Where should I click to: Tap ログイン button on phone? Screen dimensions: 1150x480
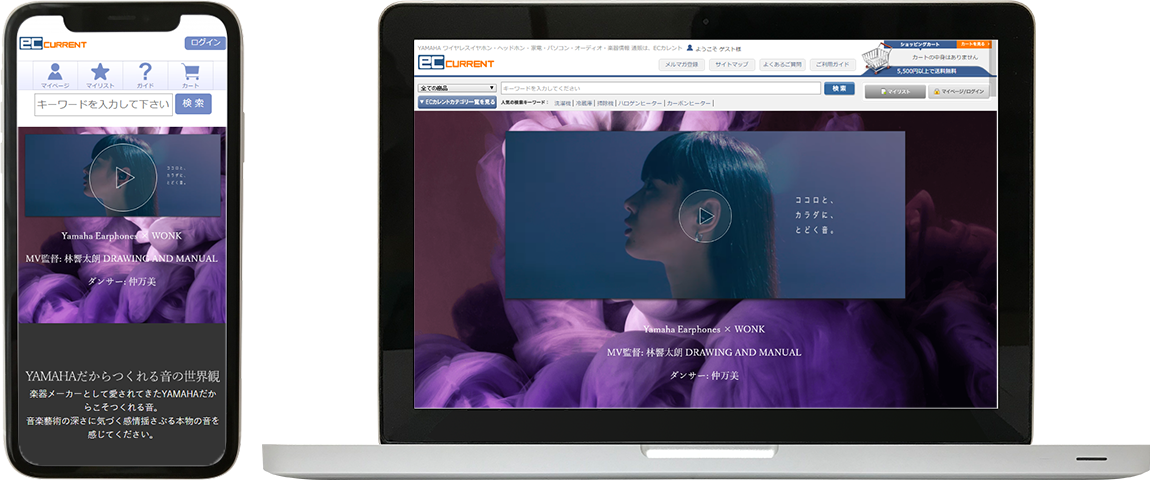click(x=205, y=43)
